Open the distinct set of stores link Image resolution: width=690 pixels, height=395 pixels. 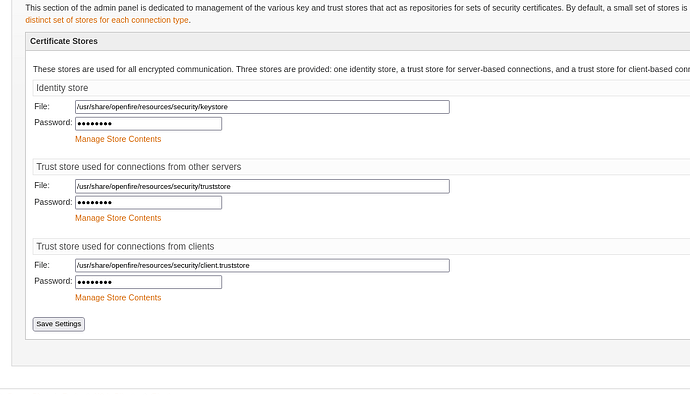[x=107, y=20]
